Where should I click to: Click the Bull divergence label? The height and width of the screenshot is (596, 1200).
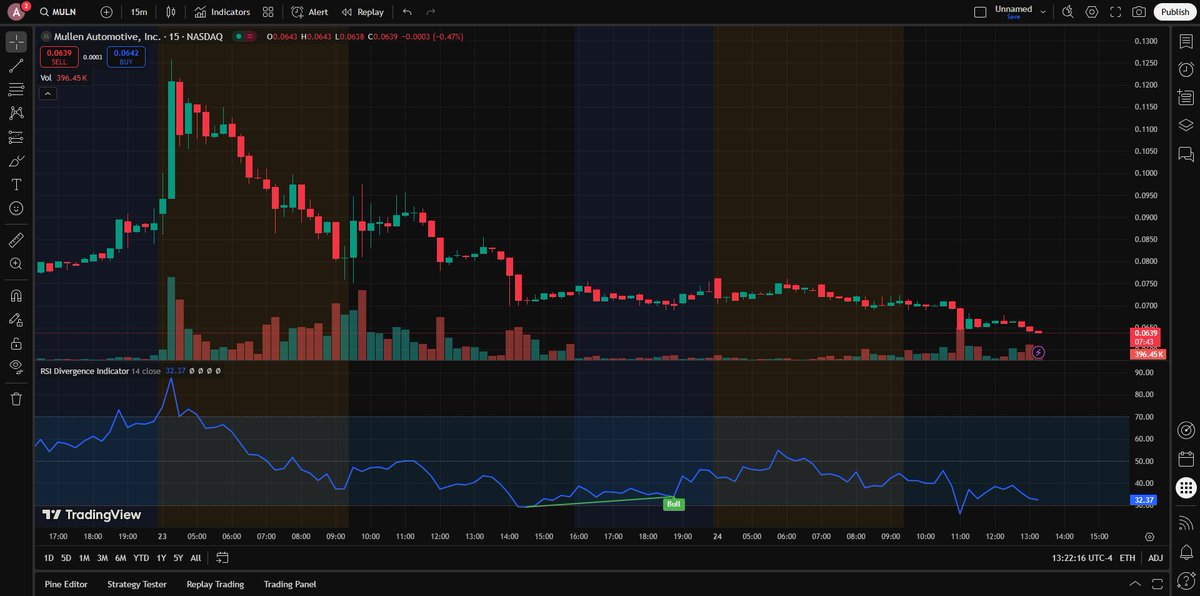[x=674, y=504]
